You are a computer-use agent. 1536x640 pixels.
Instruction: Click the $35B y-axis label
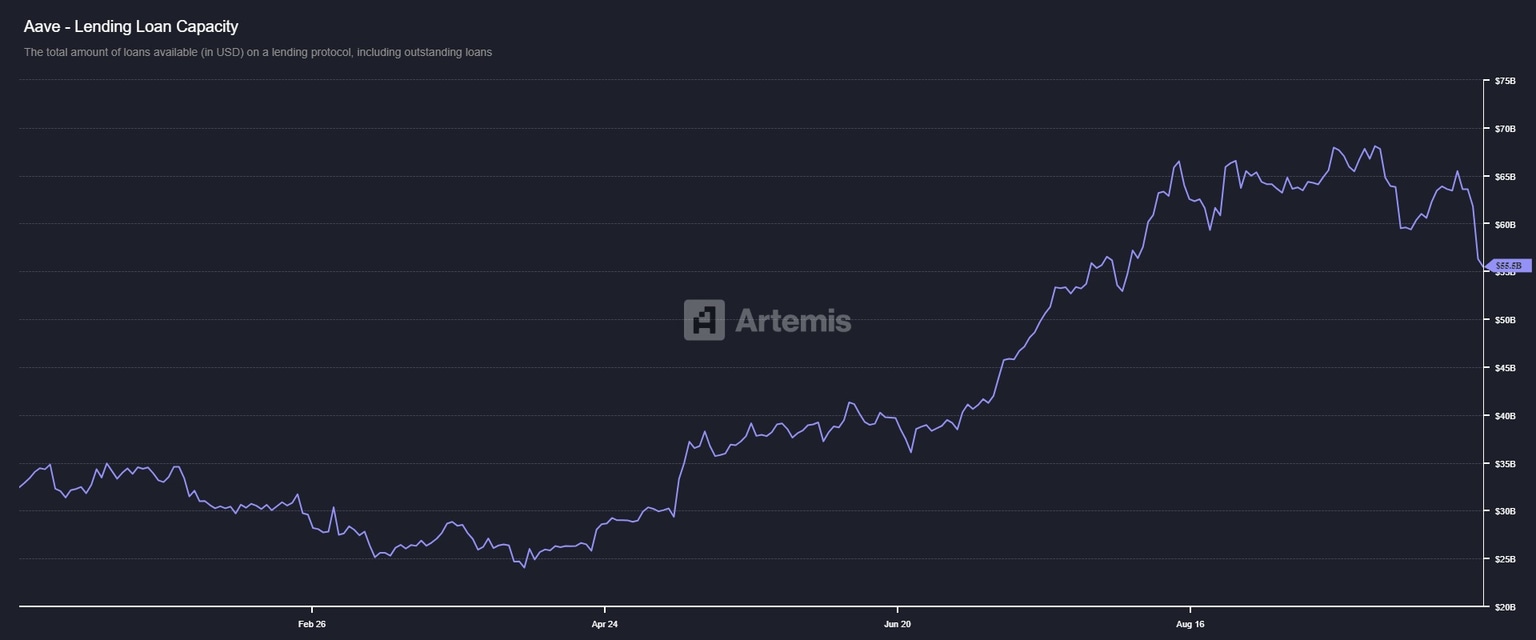pyautogui.click(x=1505, y=464)
